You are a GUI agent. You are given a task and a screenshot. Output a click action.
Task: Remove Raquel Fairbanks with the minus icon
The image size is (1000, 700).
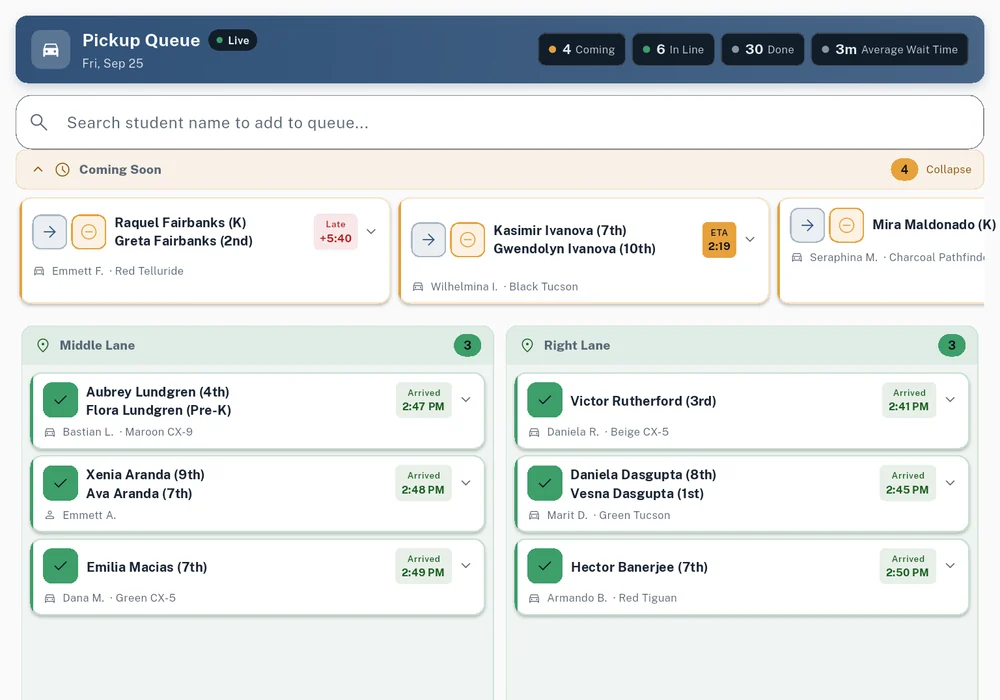(89, 231)
